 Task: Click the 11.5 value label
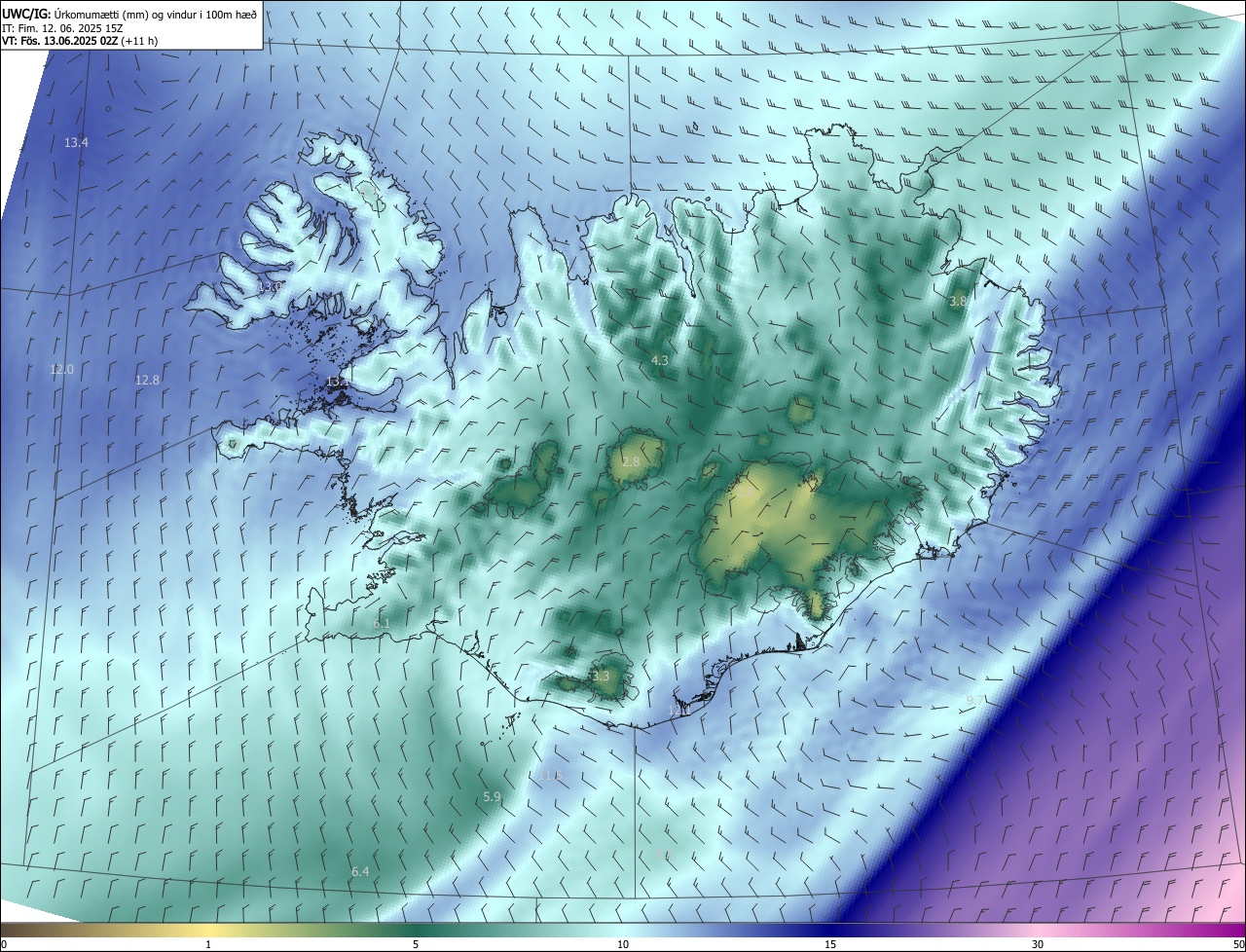(x=551, y=776)
